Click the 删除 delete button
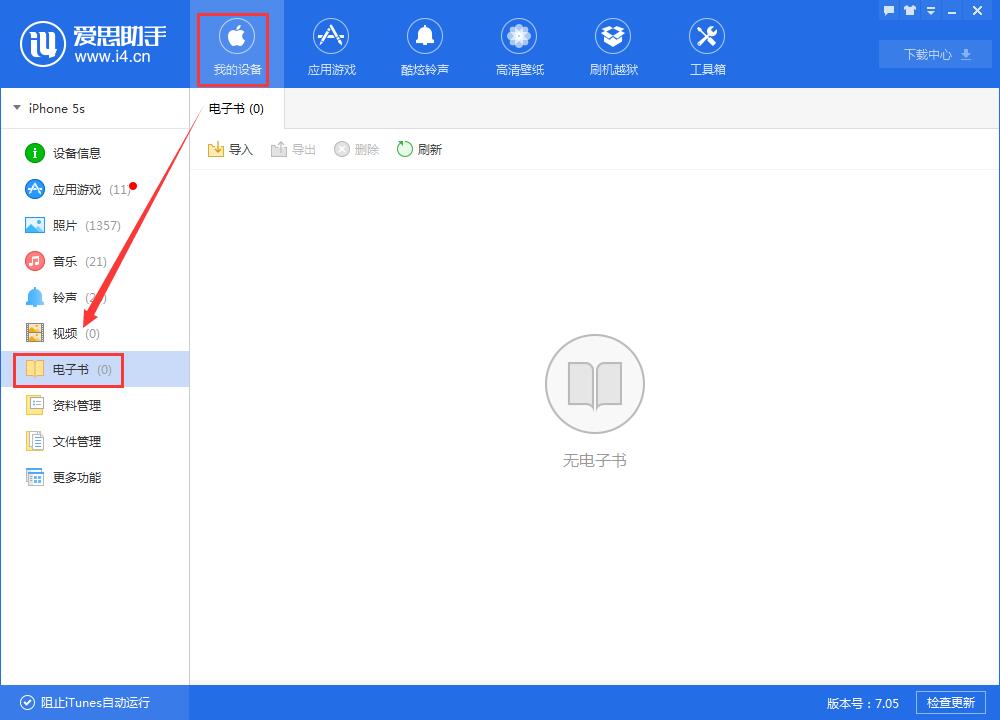Viewport: 1000px width, 720px height. coord(357,149)
